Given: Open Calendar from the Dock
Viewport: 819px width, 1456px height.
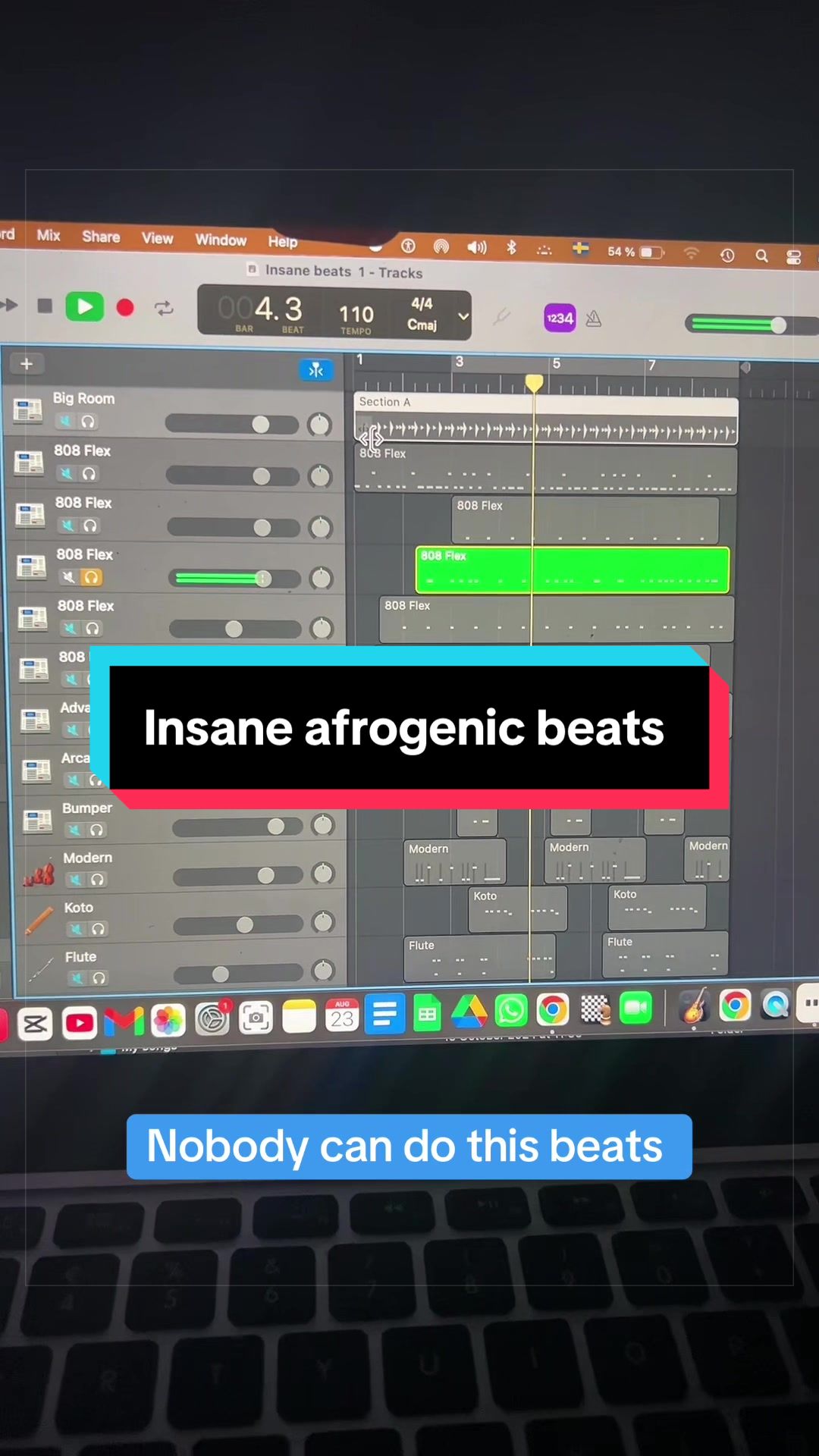Looking at the screenshot, I should [x=342, y=1016].
